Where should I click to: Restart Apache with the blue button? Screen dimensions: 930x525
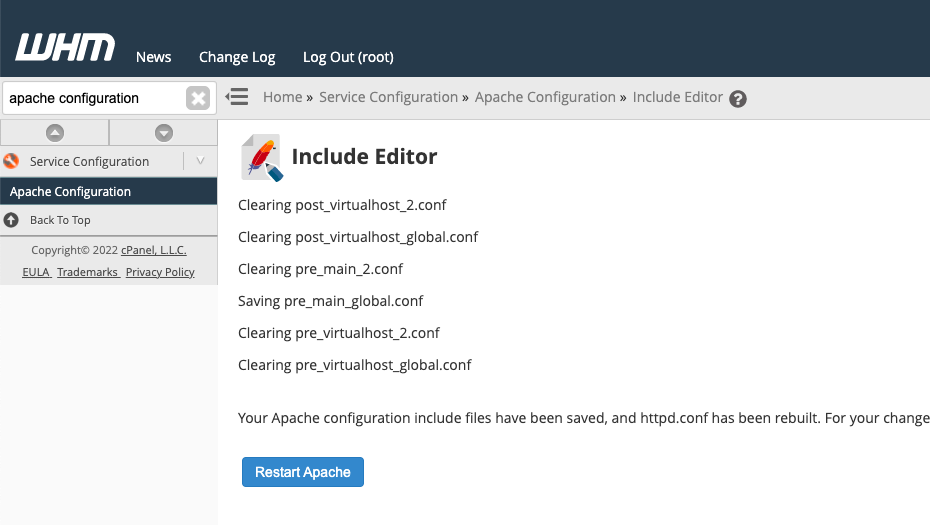point(302,472)
